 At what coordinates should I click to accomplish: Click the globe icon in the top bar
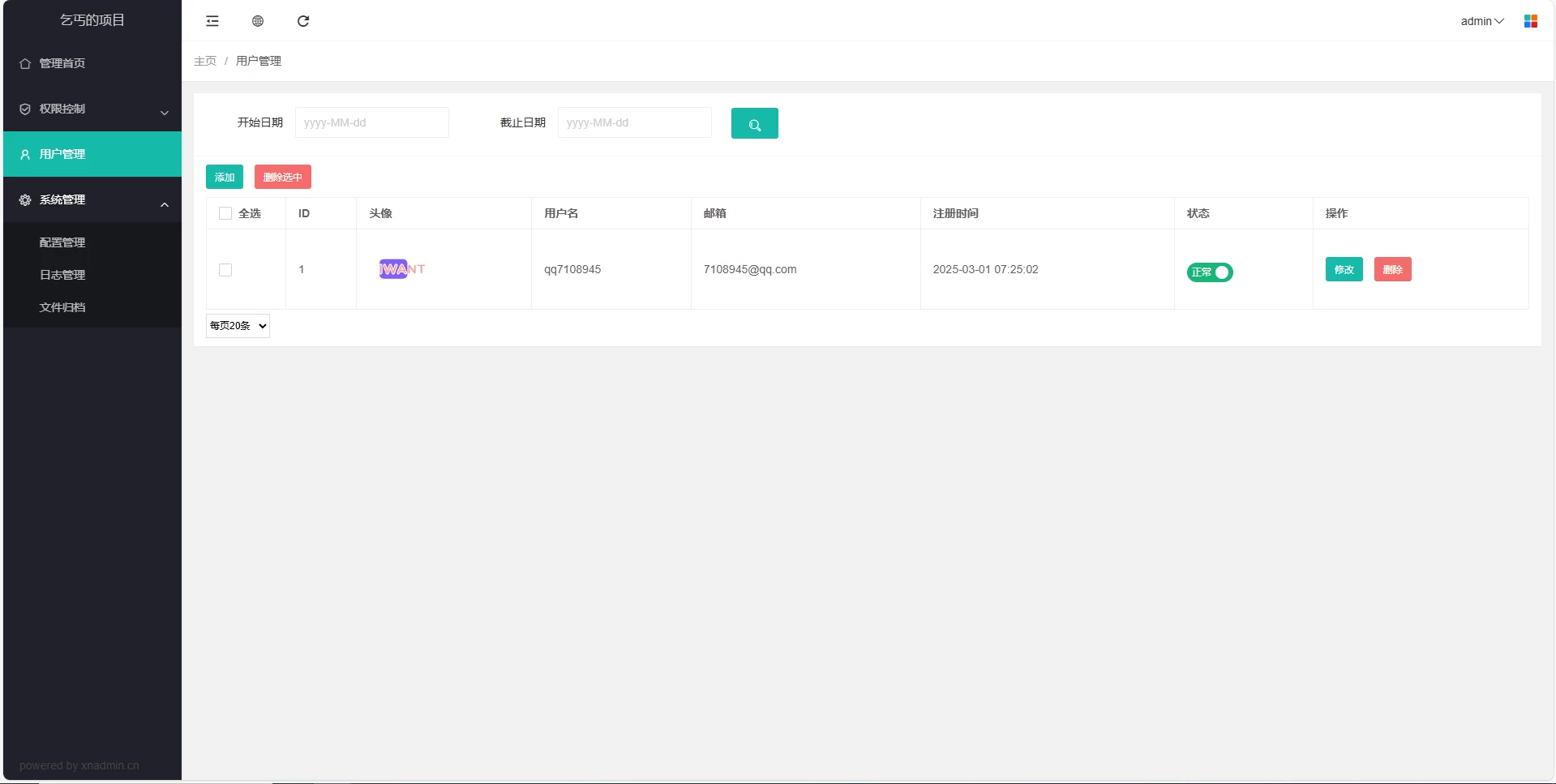point(258,21)
